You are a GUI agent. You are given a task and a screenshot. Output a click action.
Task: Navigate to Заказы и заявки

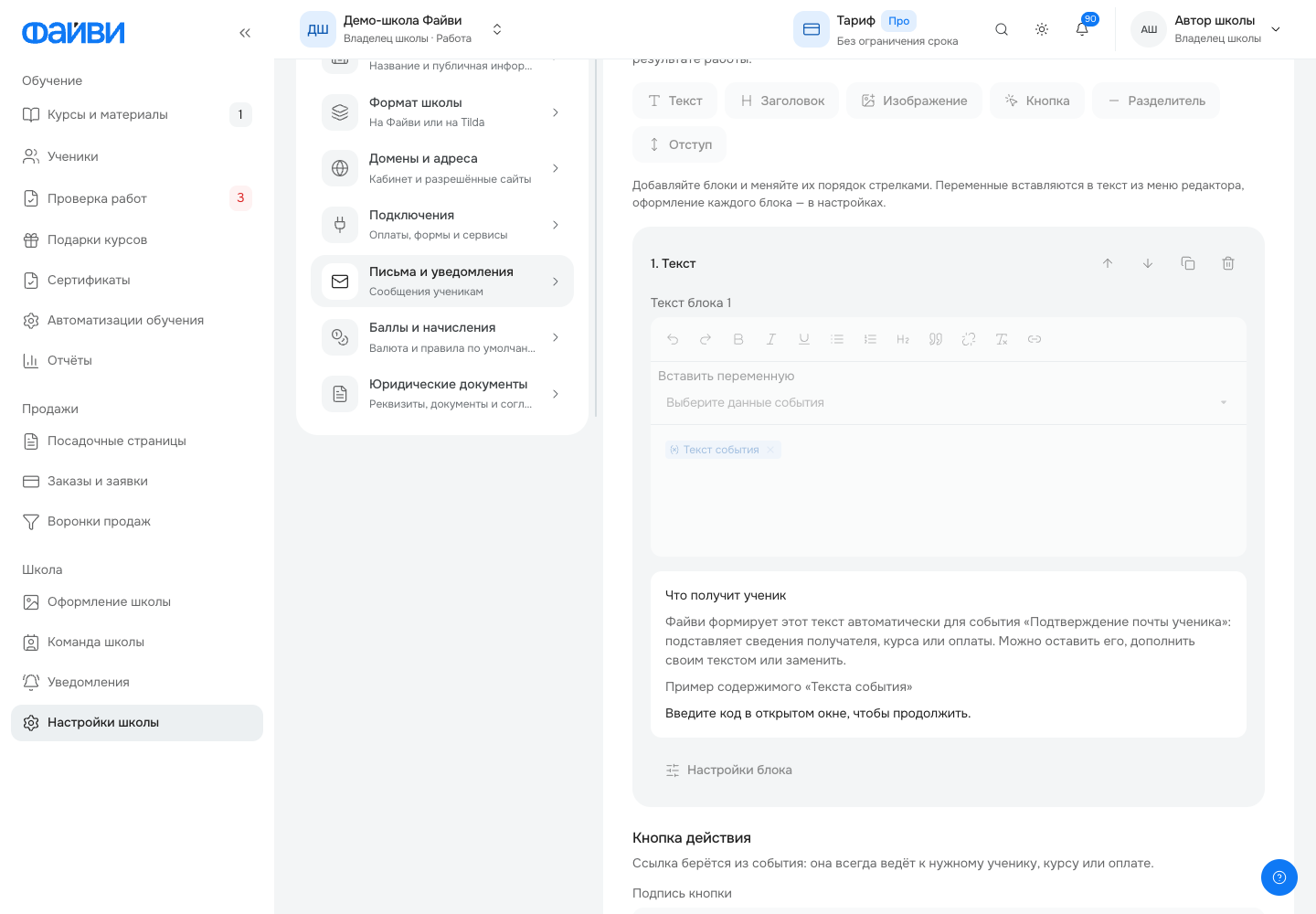tap(137, 481)
